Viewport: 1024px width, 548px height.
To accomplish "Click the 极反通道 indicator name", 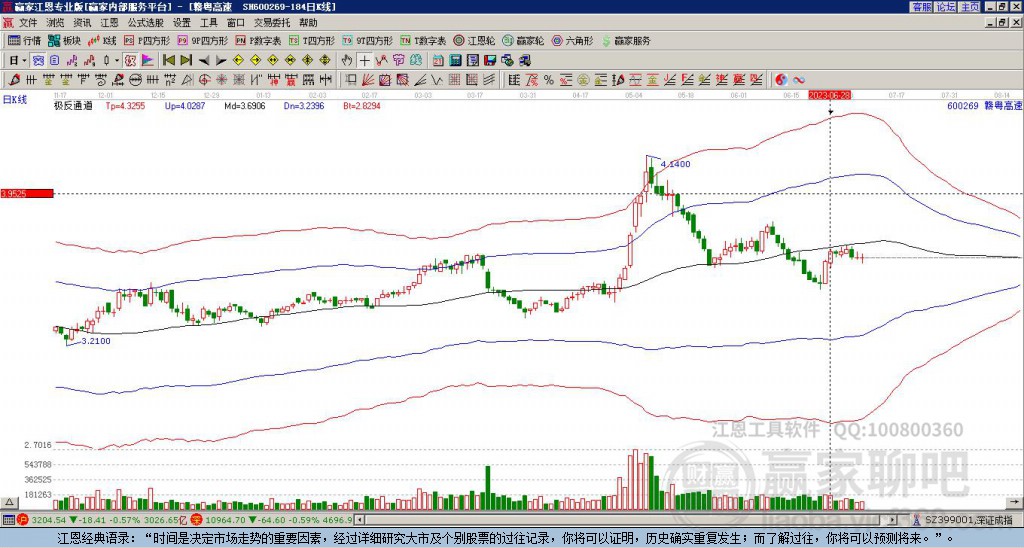I will [x=73, y=105].
